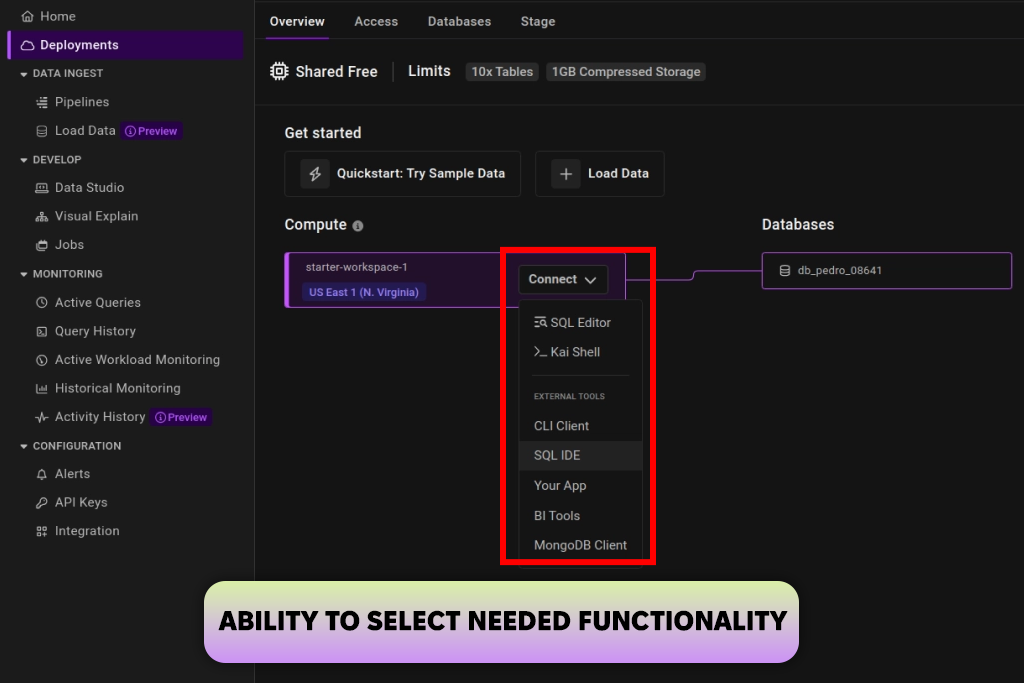
Task: Click the Preview badge next to Activity History
Action: [x=181, y=417]
